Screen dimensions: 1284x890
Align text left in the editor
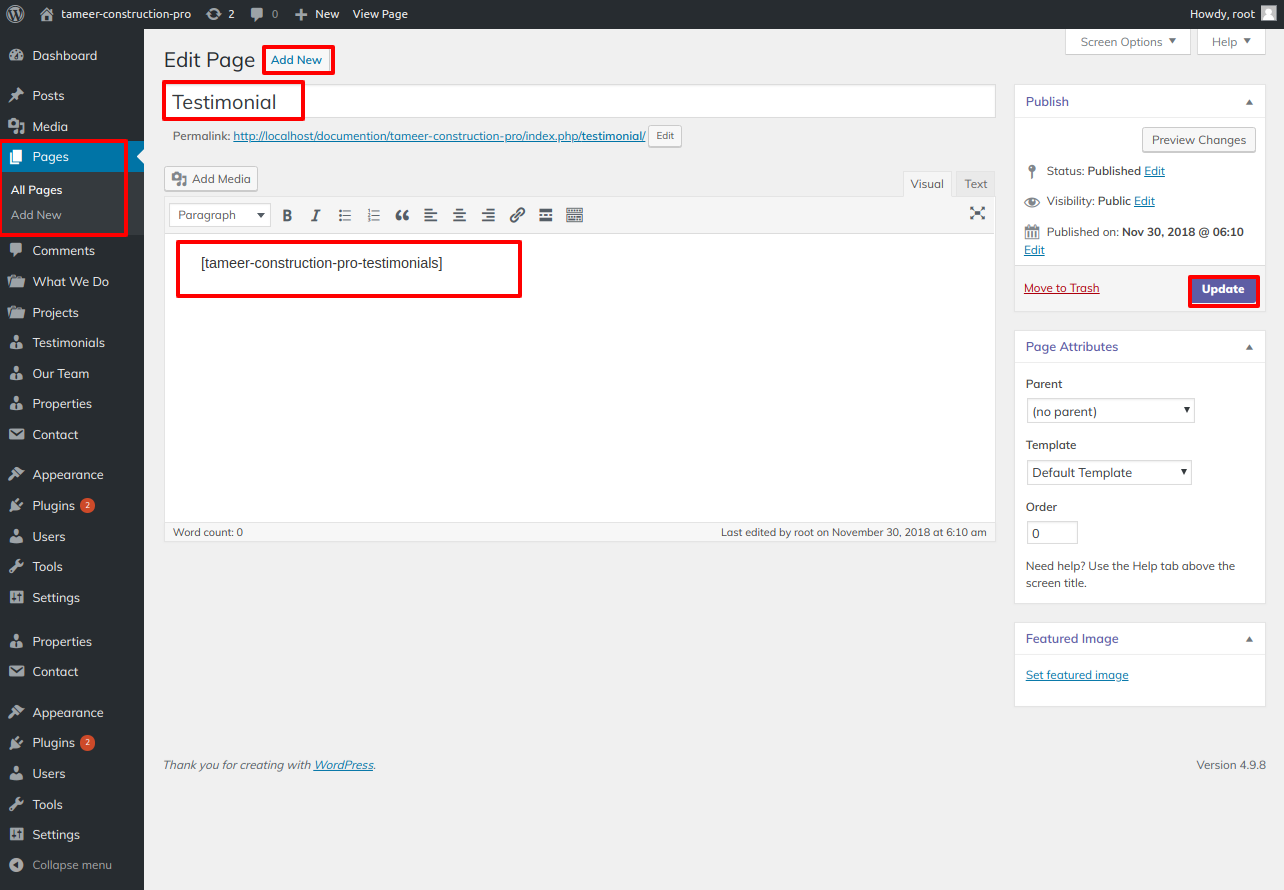coord(431,215)
